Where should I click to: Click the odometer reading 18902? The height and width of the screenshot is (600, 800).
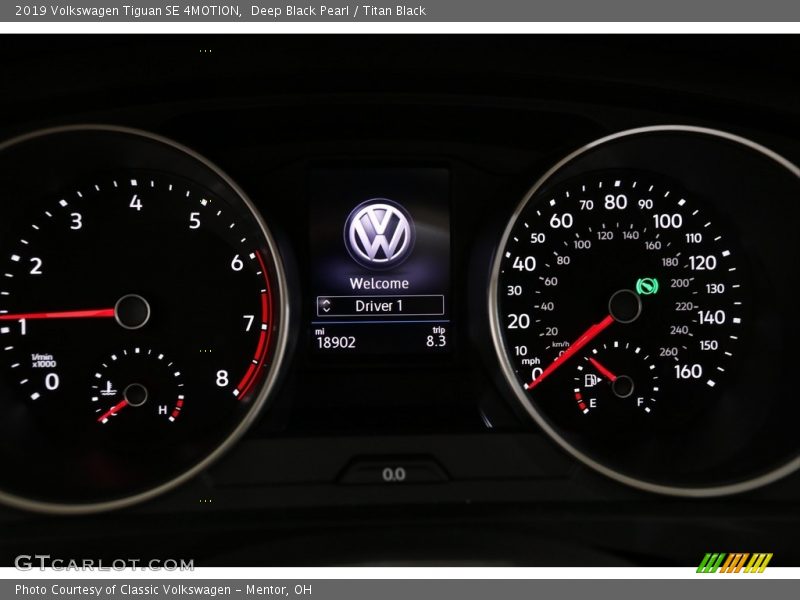(x=336, y=342)
